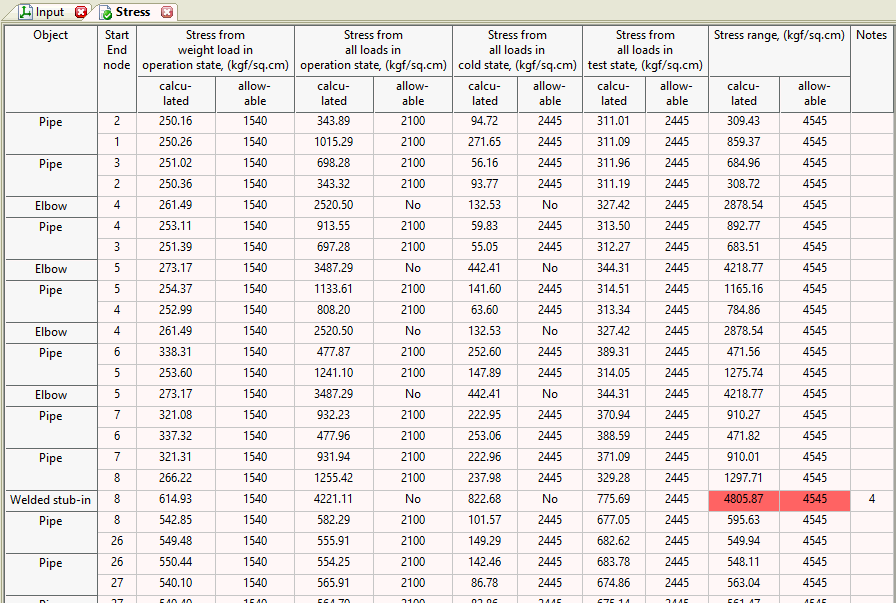Click the value 697.28 cell
The image size is (896, 603).
pyautogui.click(x=334, y=247)
